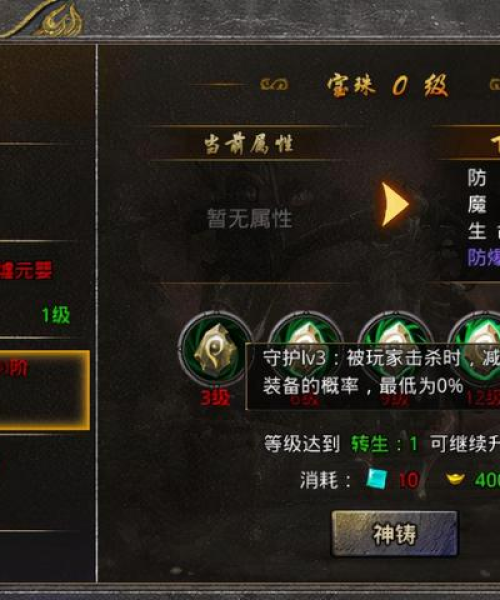Click the 守护lv3 tooltip box

point(373,377)
